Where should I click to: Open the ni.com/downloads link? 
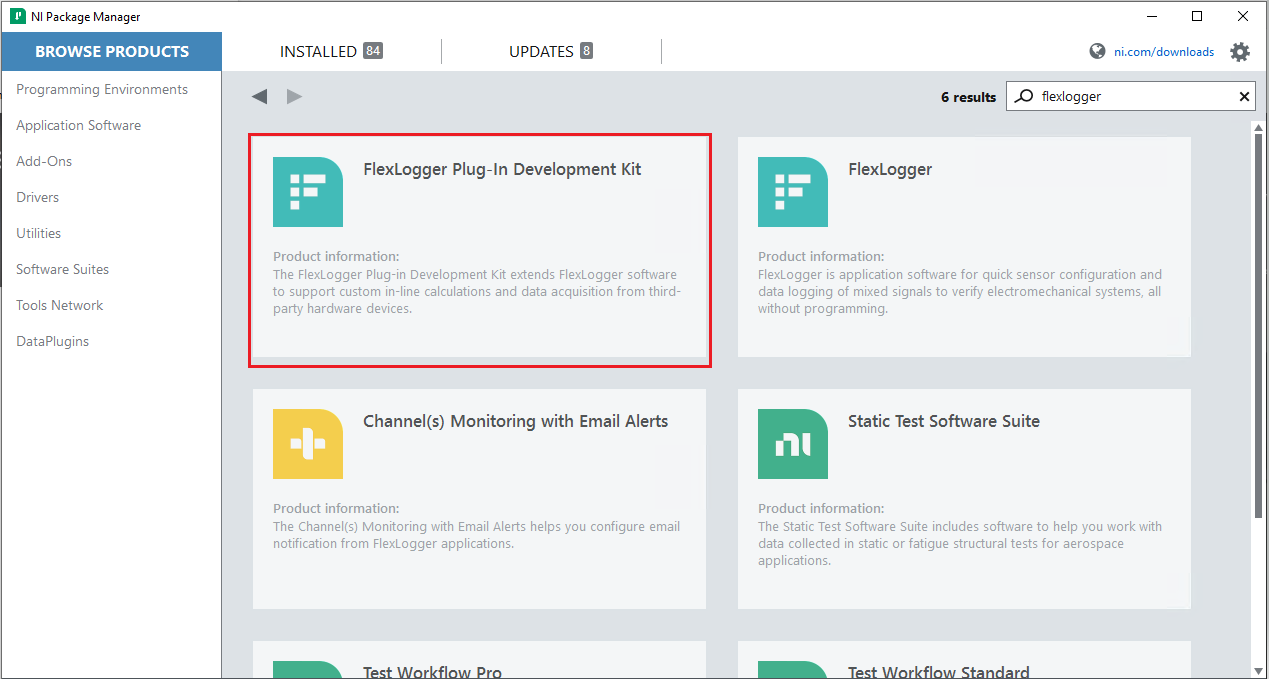pyautogui.click(x=1164, y=52)
